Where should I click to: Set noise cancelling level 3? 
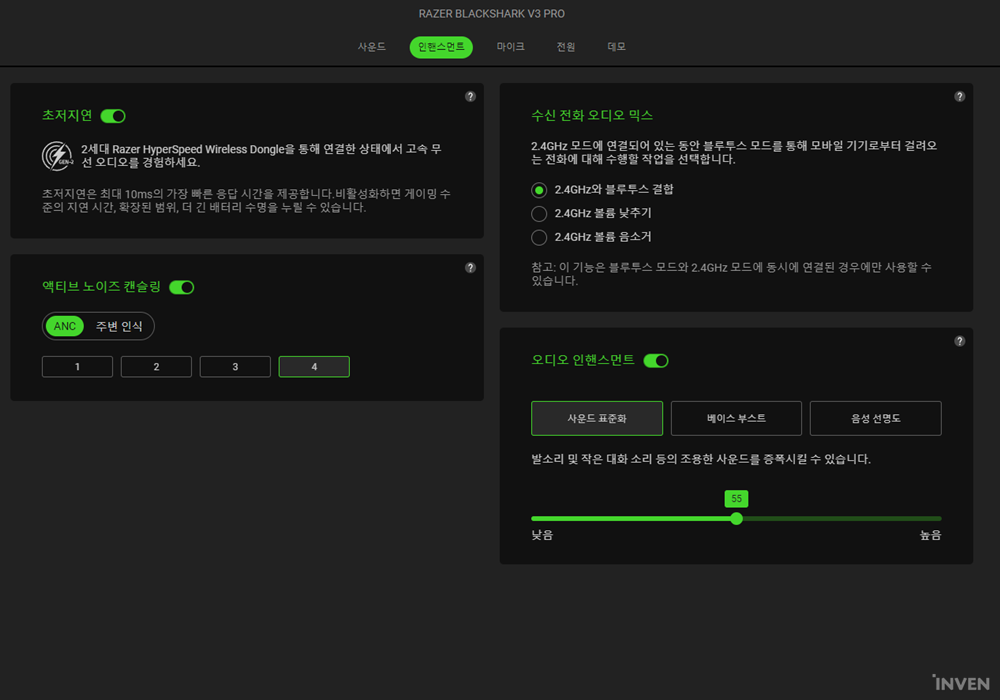point(235,367)
